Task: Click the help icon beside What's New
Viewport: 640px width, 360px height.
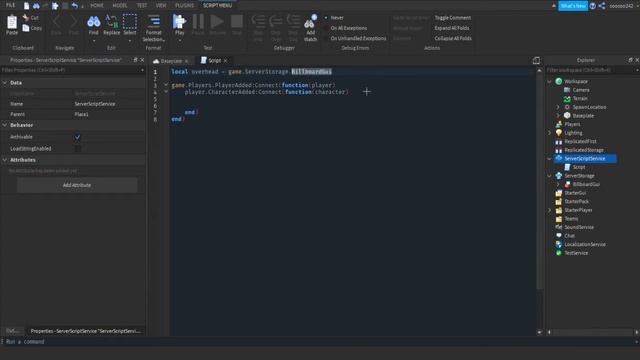Action: click(593, 6)
